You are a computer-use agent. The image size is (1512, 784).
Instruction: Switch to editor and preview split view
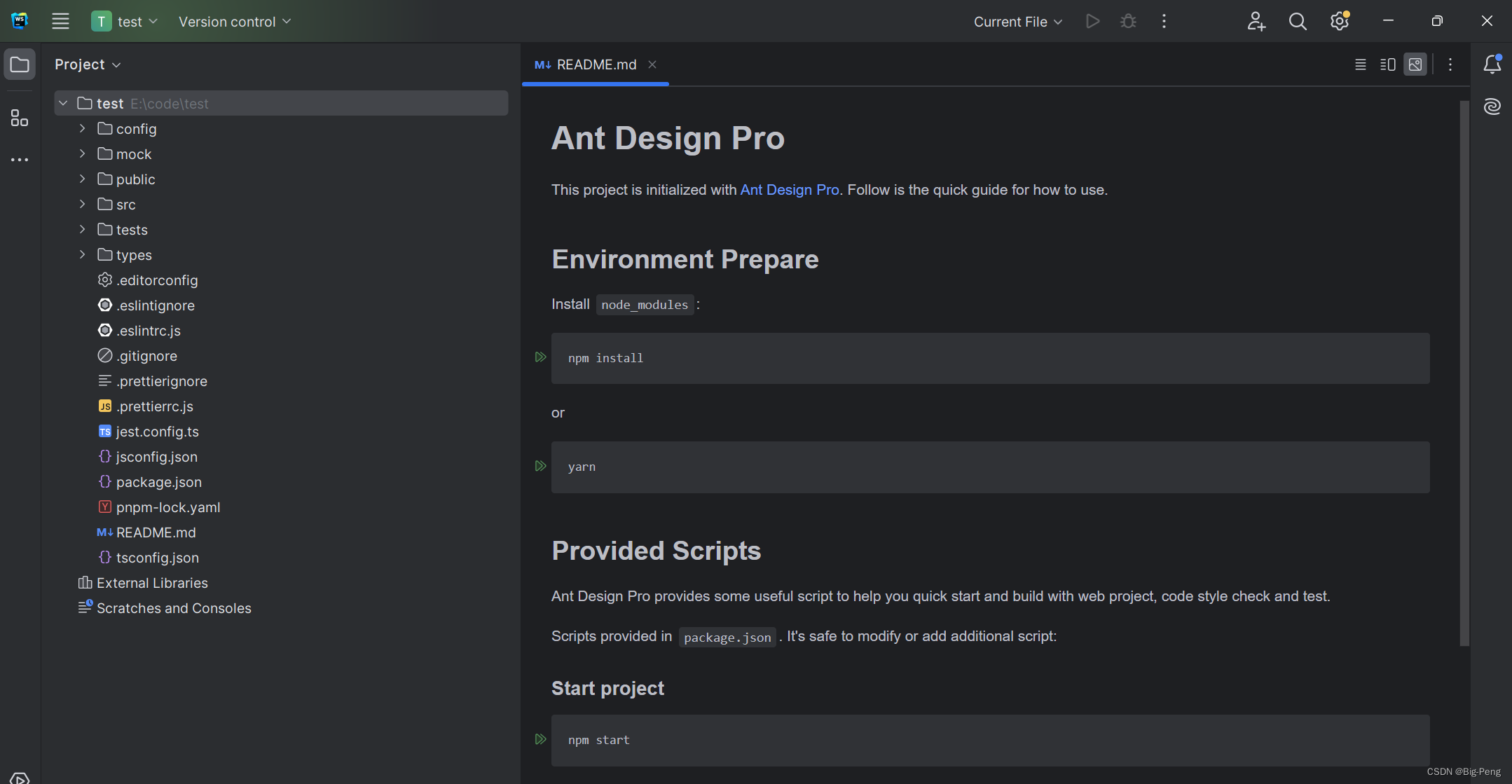[1388, 64]
